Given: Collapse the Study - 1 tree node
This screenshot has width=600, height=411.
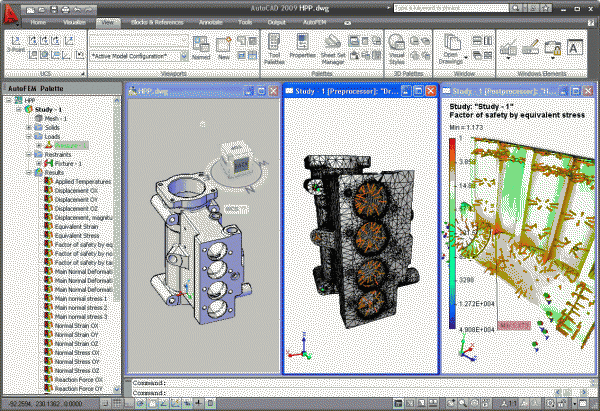Looking at the screenshot, I should (18, 109).
